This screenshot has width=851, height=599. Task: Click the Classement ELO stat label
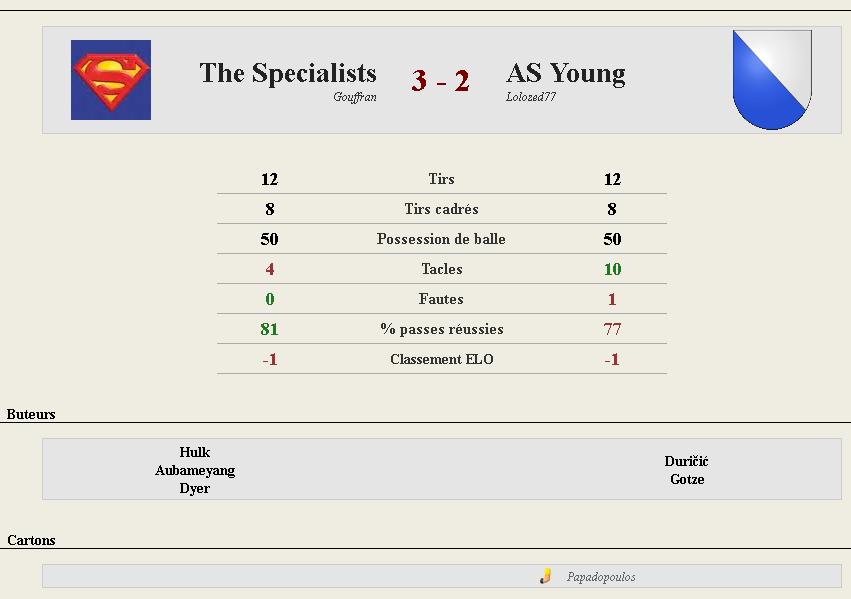coord(442,359)
